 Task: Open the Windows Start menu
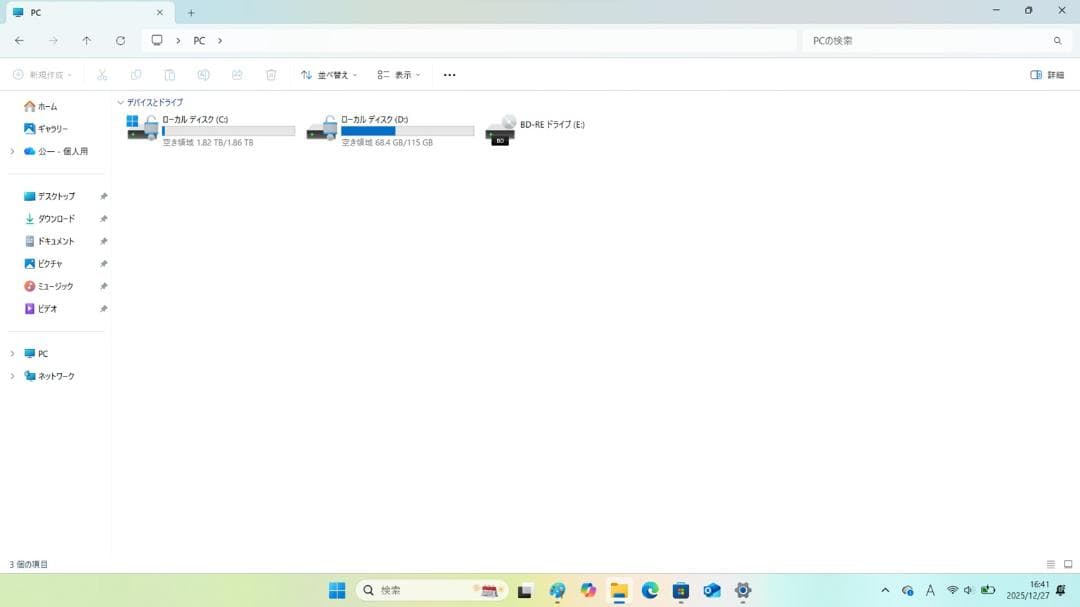tap(337, 590)
